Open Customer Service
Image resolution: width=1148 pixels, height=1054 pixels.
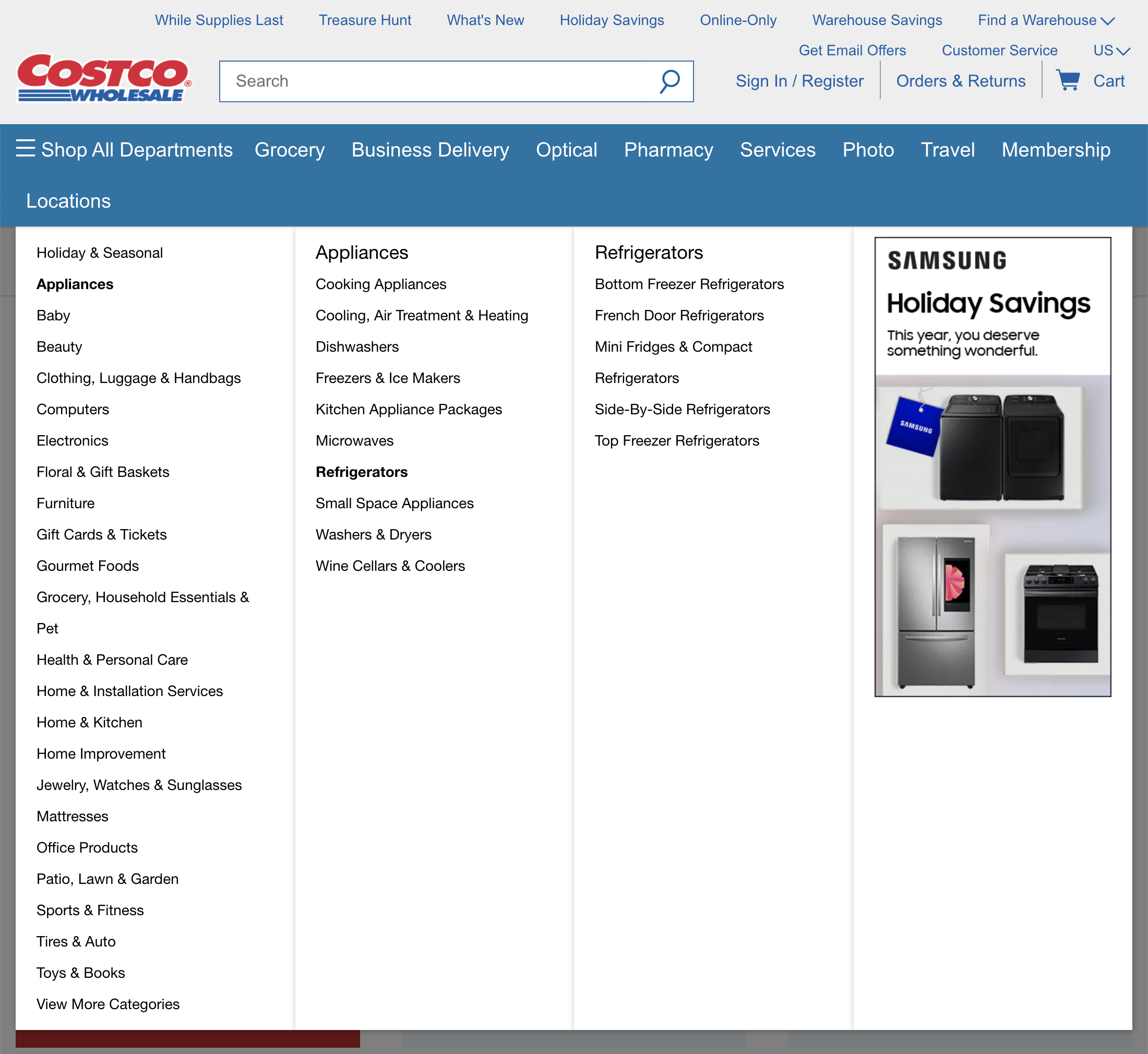pyautogui.click(x=999, y=50)
